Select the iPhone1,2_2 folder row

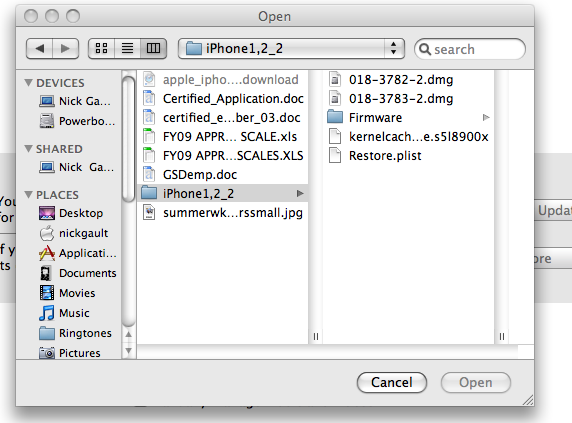pos(223,193)
